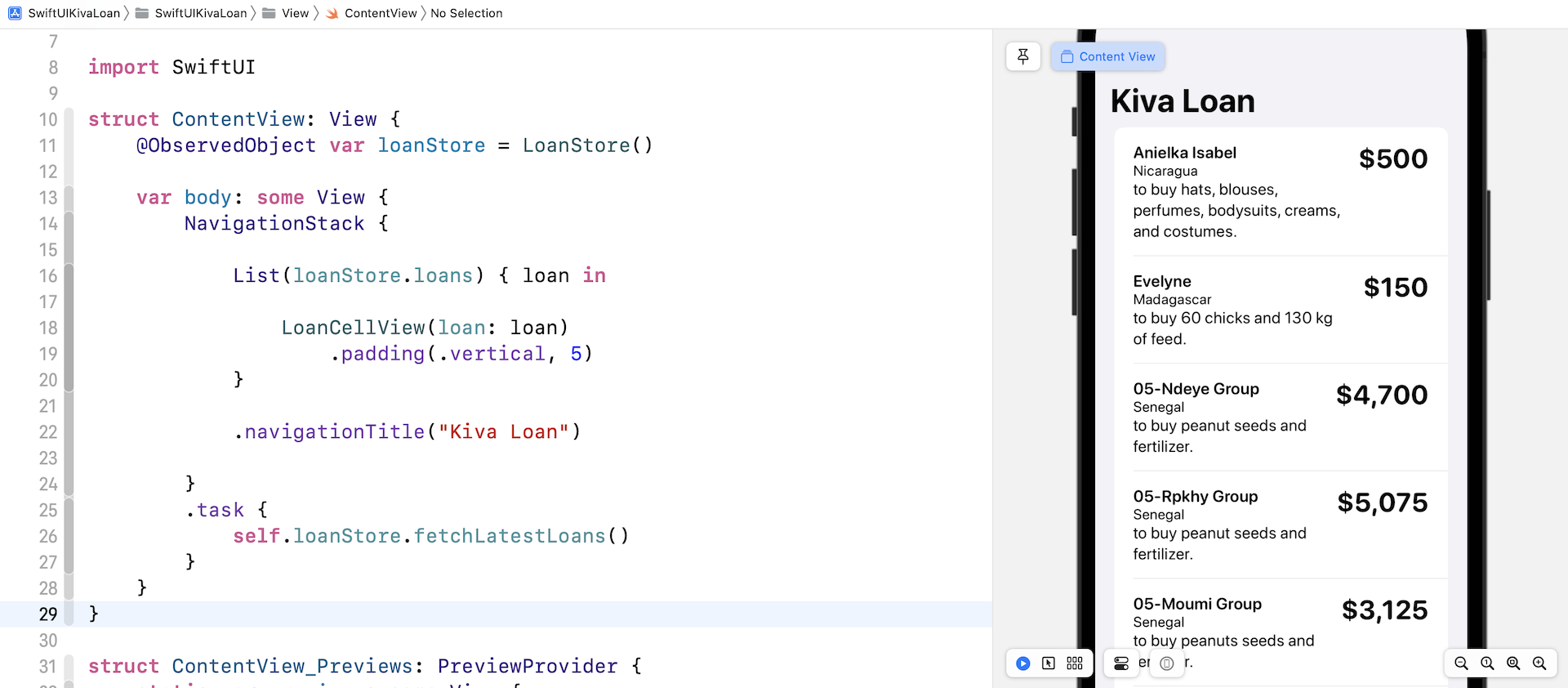Open the ContentView file breadcrumb

pos(372,13)
